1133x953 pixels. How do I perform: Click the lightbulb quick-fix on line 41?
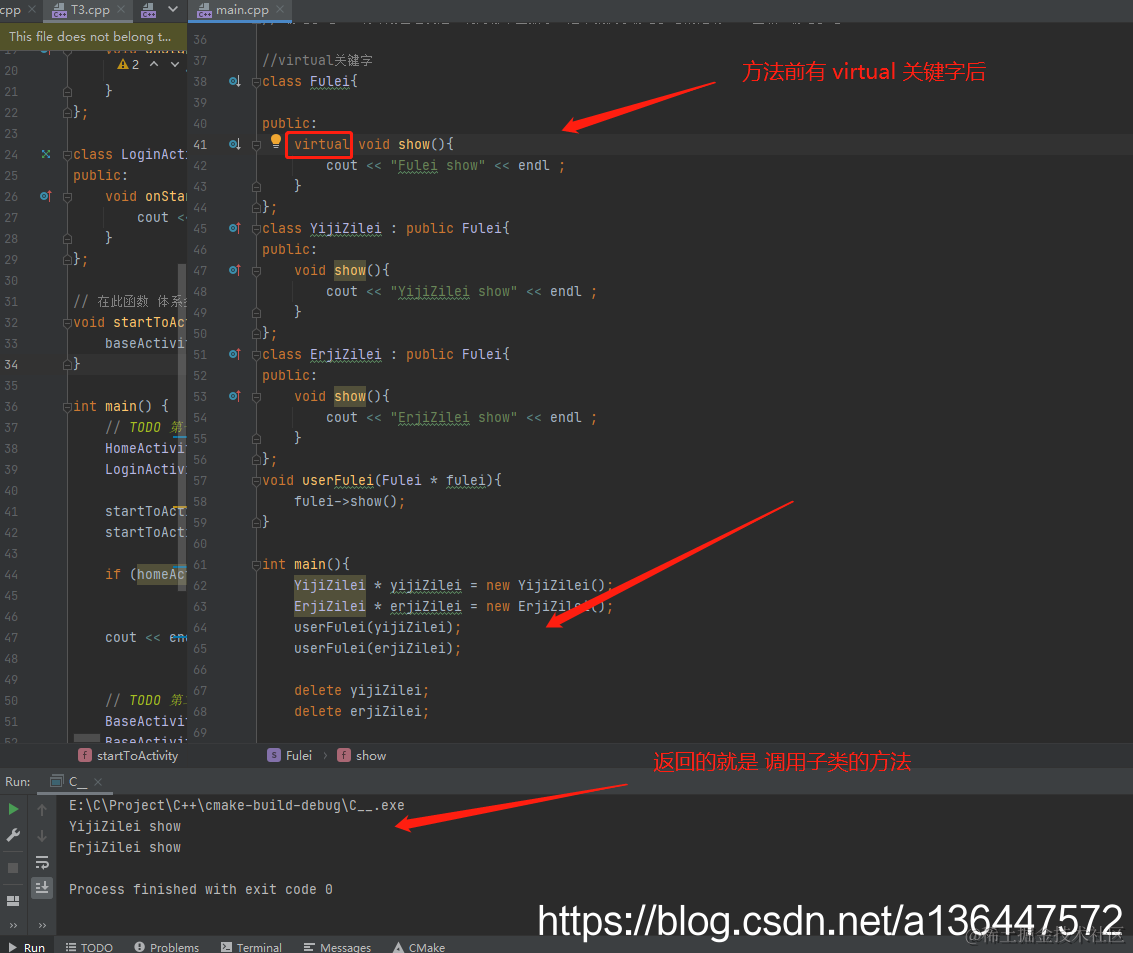275,142
